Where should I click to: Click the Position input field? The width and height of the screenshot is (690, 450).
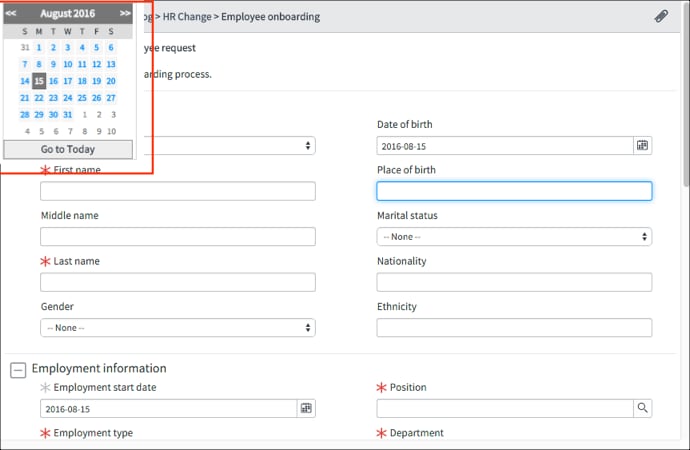click(505, 408)
